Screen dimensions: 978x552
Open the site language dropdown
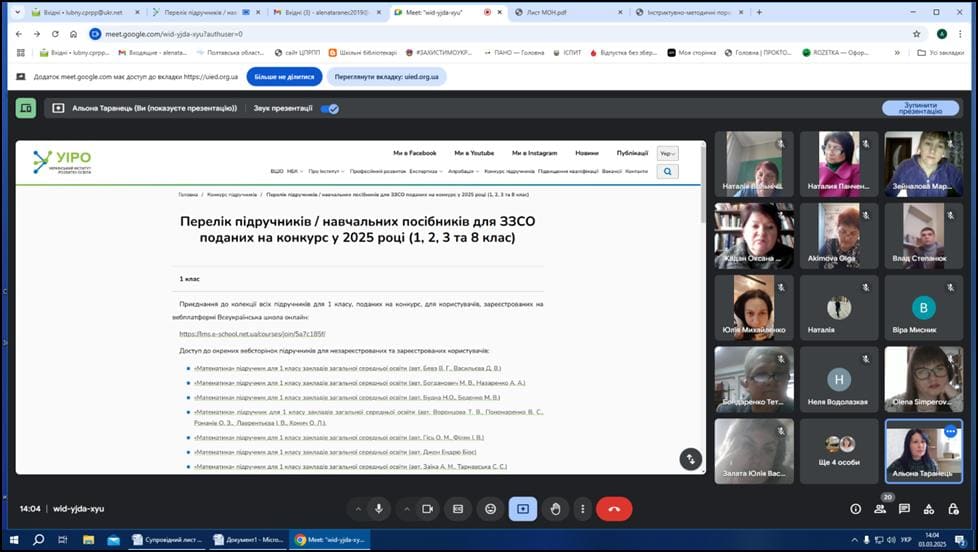(667, 153)
